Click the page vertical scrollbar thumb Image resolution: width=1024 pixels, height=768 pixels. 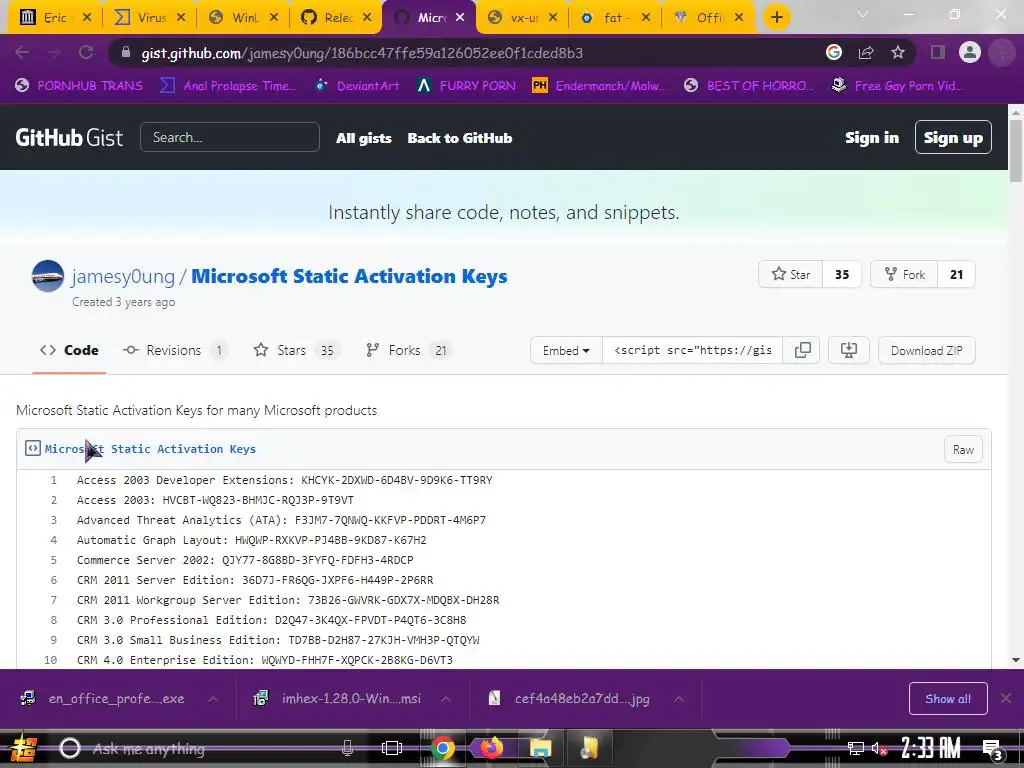pyautogui.click(x=1016, y=150)
